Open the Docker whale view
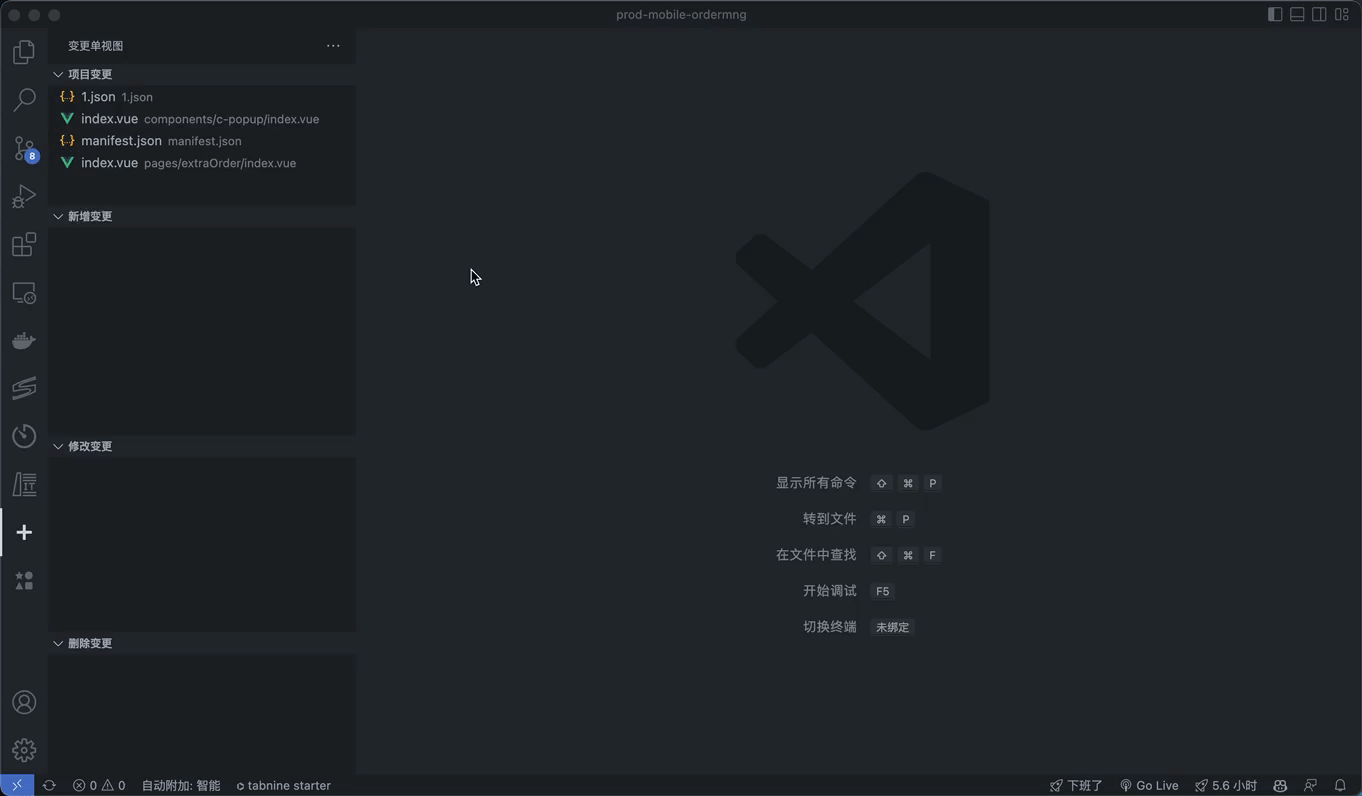The height and width of the screenshot is (796, 1362). point(24,340)
